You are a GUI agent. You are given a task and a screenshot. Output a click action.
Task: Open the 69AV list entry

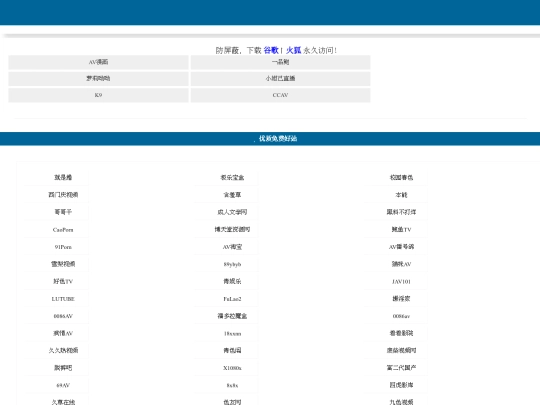(63, 385)
